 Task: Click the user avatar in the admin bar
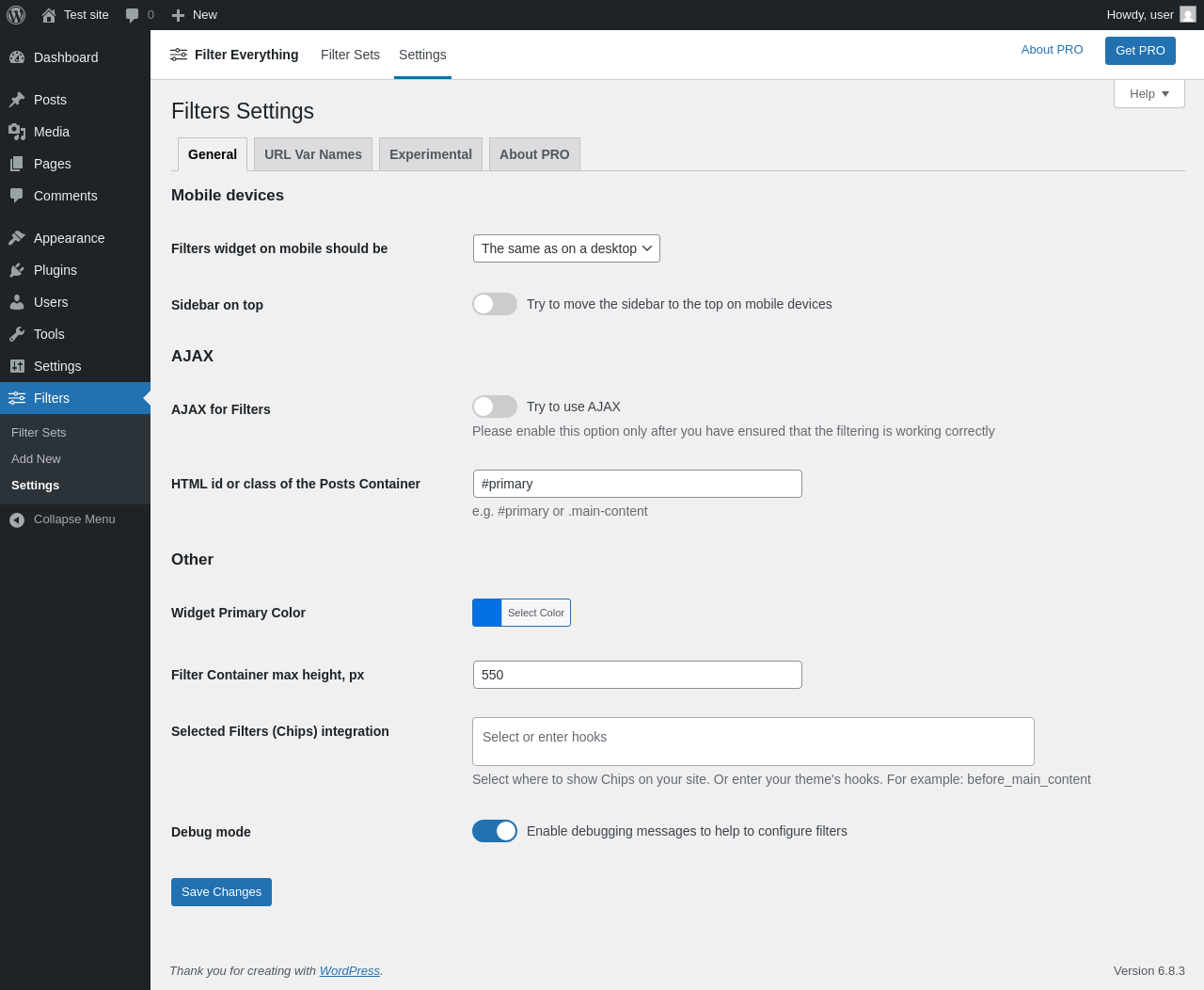click(1188, 15)
